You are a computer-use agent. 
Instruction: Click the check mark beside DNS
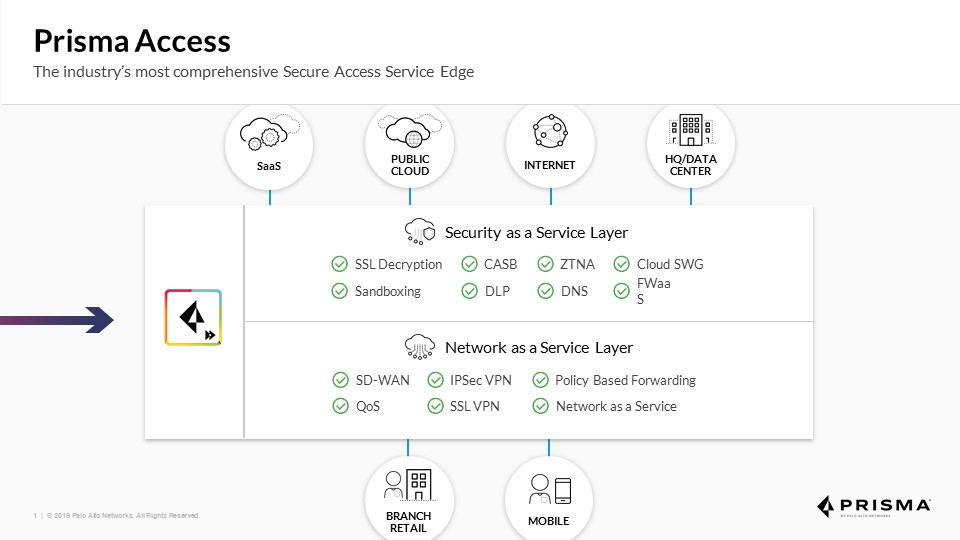[545, 291]
